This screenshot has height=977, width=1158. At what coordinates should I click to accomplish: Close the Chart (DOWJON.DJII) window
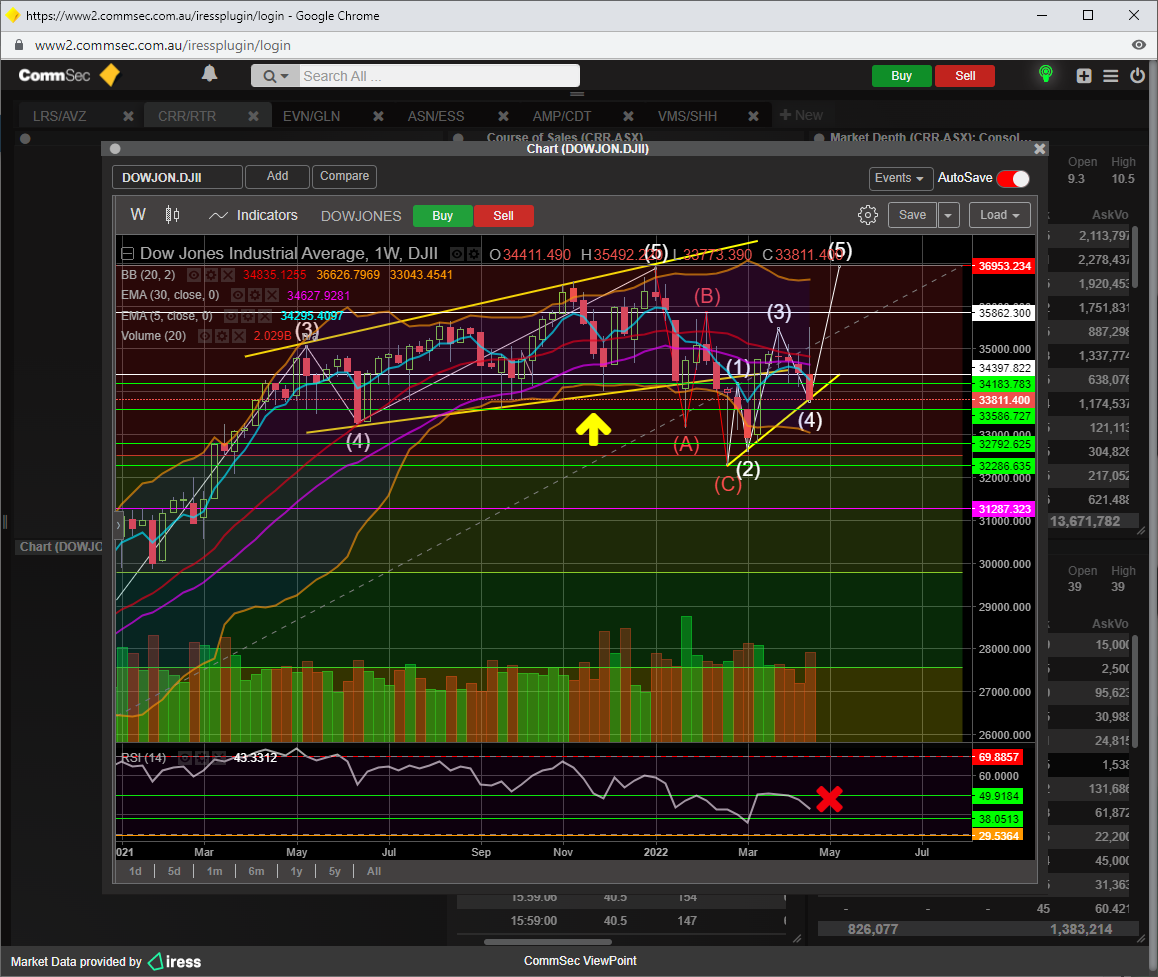pos(1039,148)
